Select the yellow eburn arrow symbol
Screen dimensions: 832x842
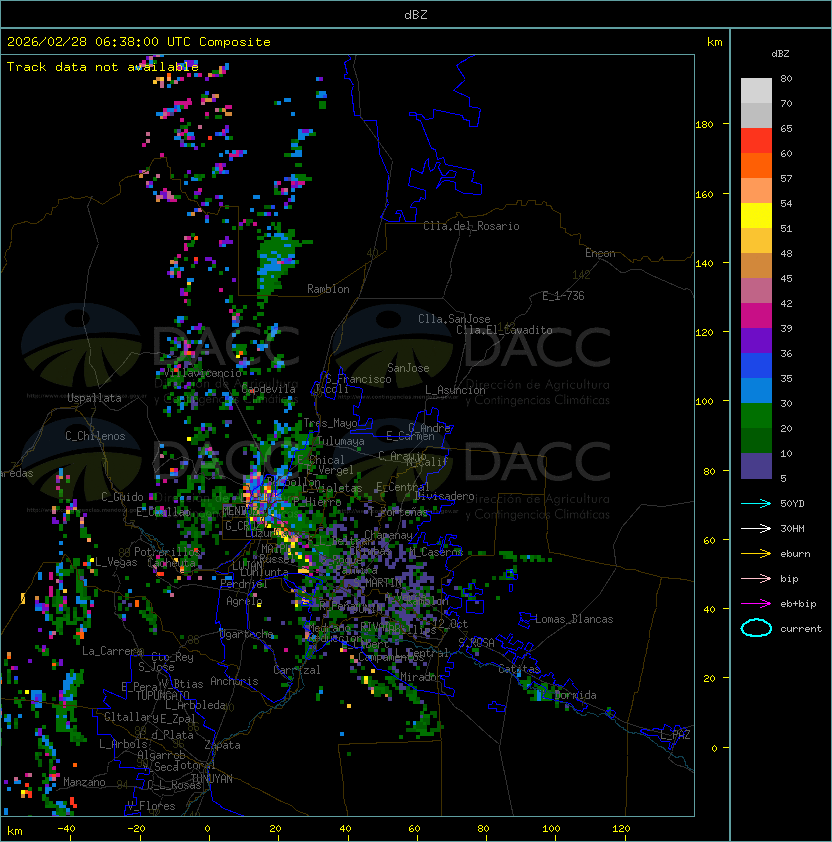[756, 554]
